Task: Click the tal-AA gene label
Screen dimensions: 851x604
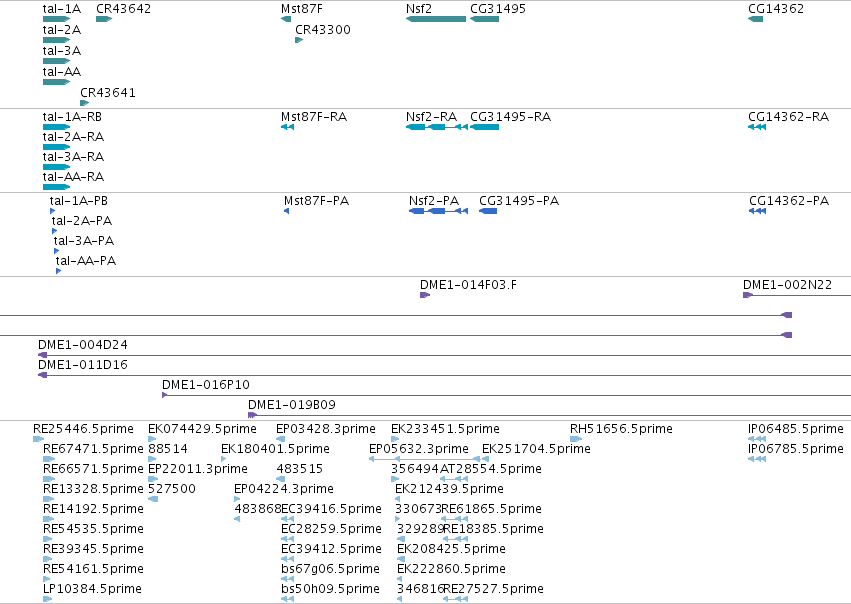Action: pyautogui.click(x=62, y=72)
